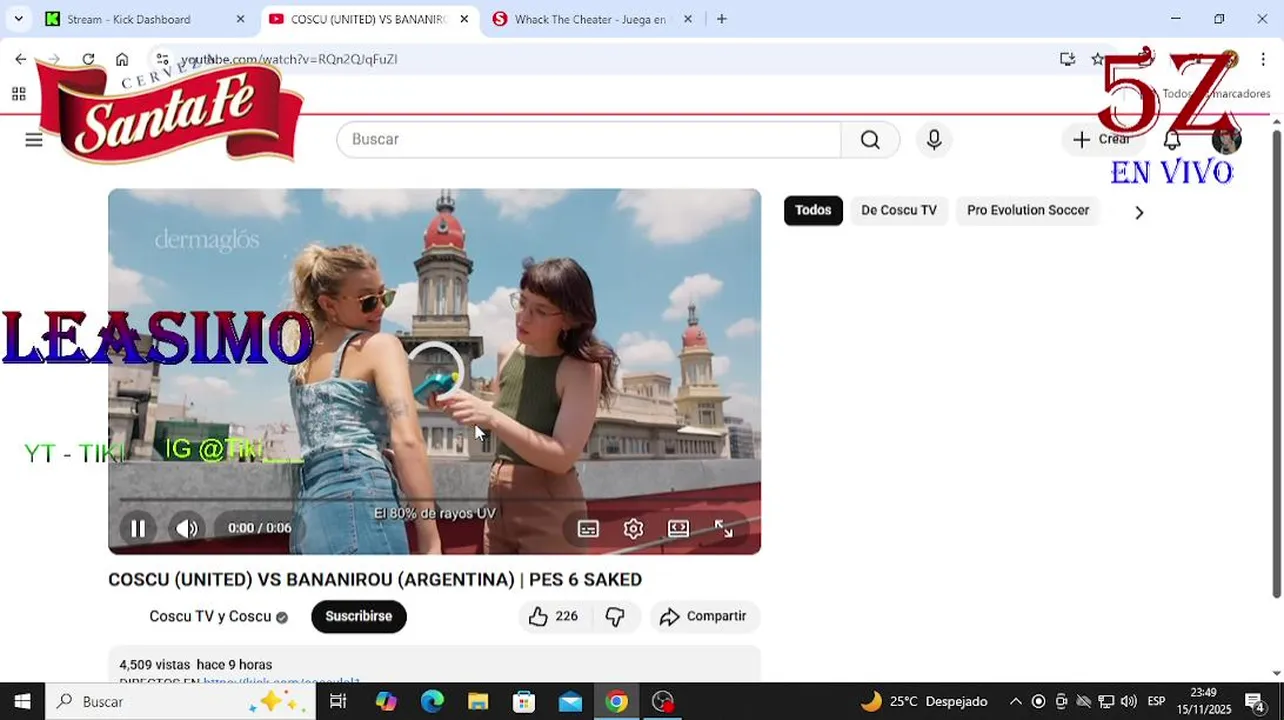The width and height of the screenshot is (1284, 720).
Task: Open the apps grid in bookmarks bar
Action: tap(18, 94)
